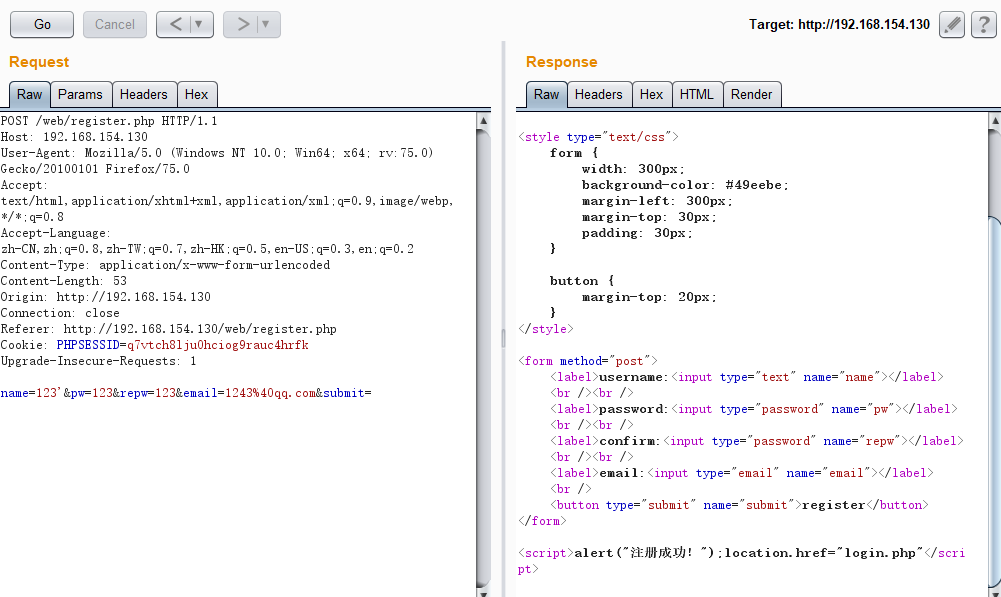This screenshot has width=1001, height=597.
Task: Switch to the response HTML tab
Action: [696, 95]
